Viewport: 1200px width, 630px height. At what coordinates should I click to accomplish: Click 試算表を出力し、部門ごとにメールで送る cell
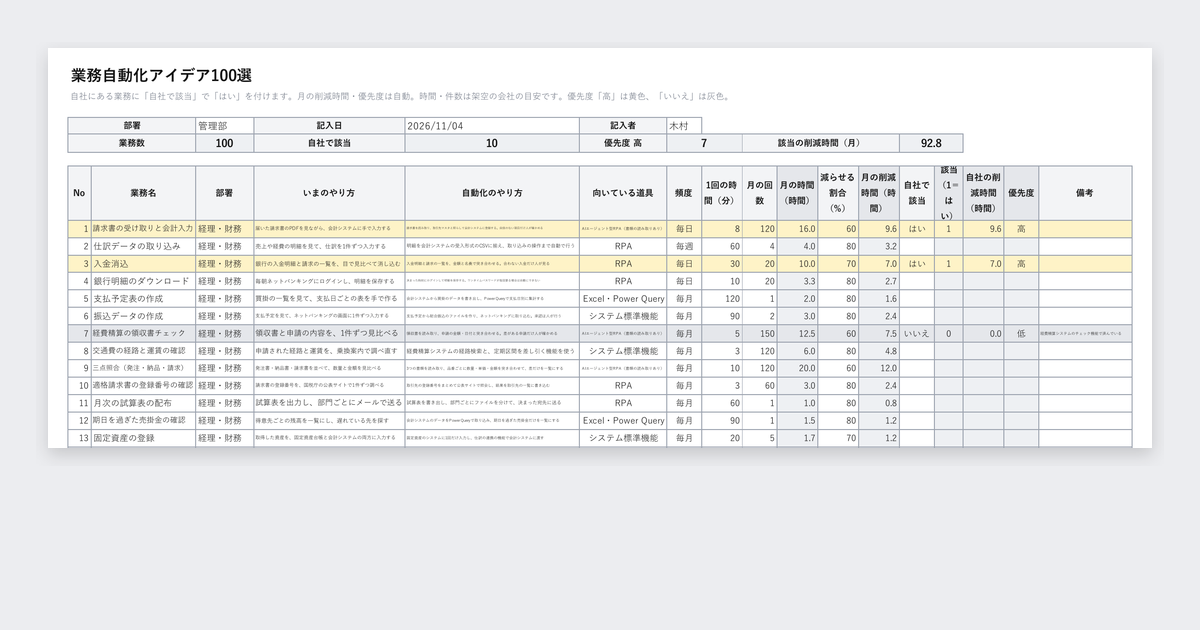click(330, 403)
